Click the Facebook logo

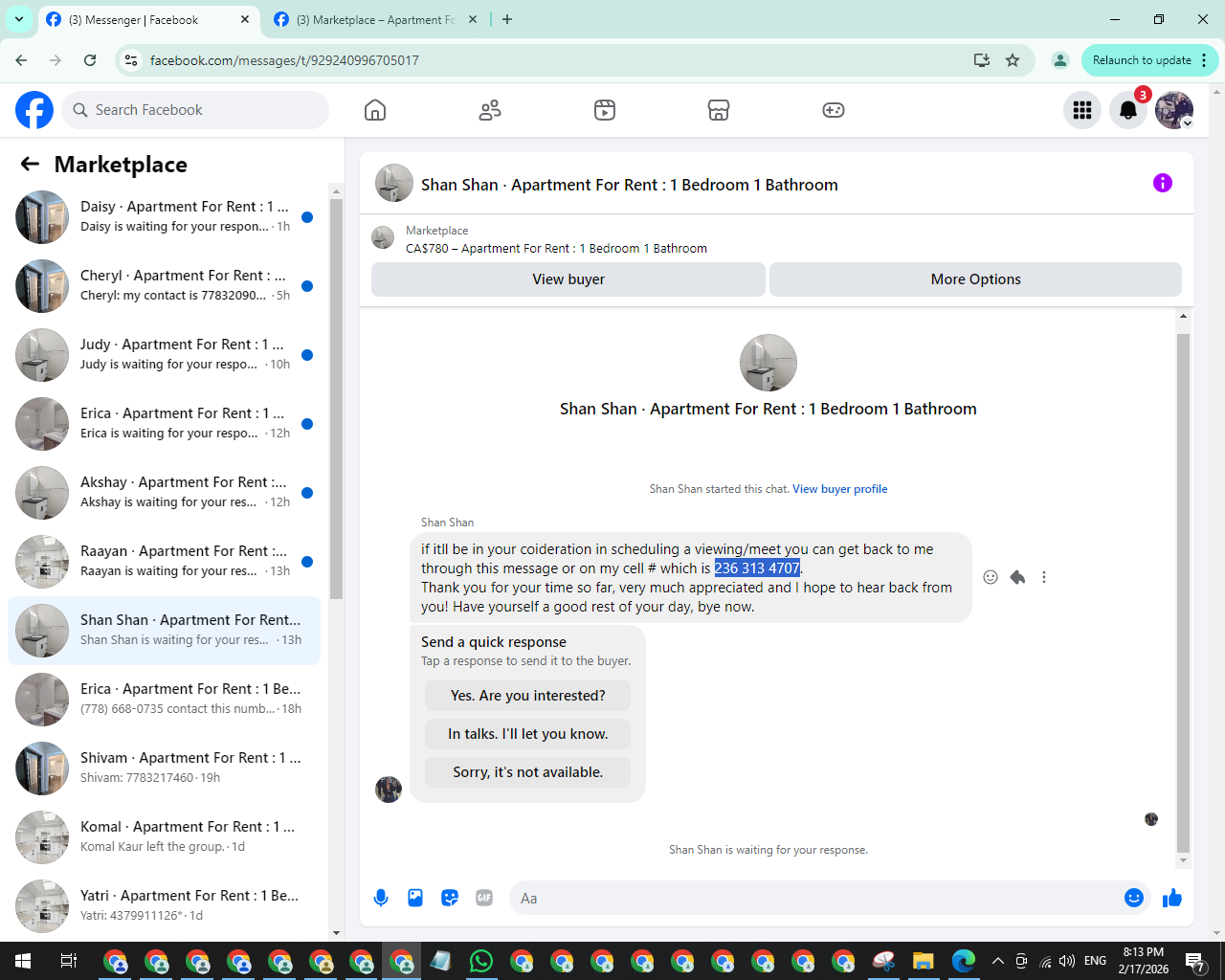click(34, 110)
